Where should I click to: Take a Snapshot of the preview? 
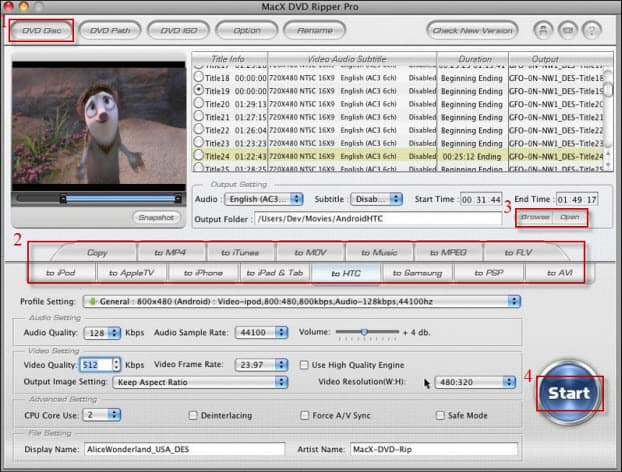156,217
